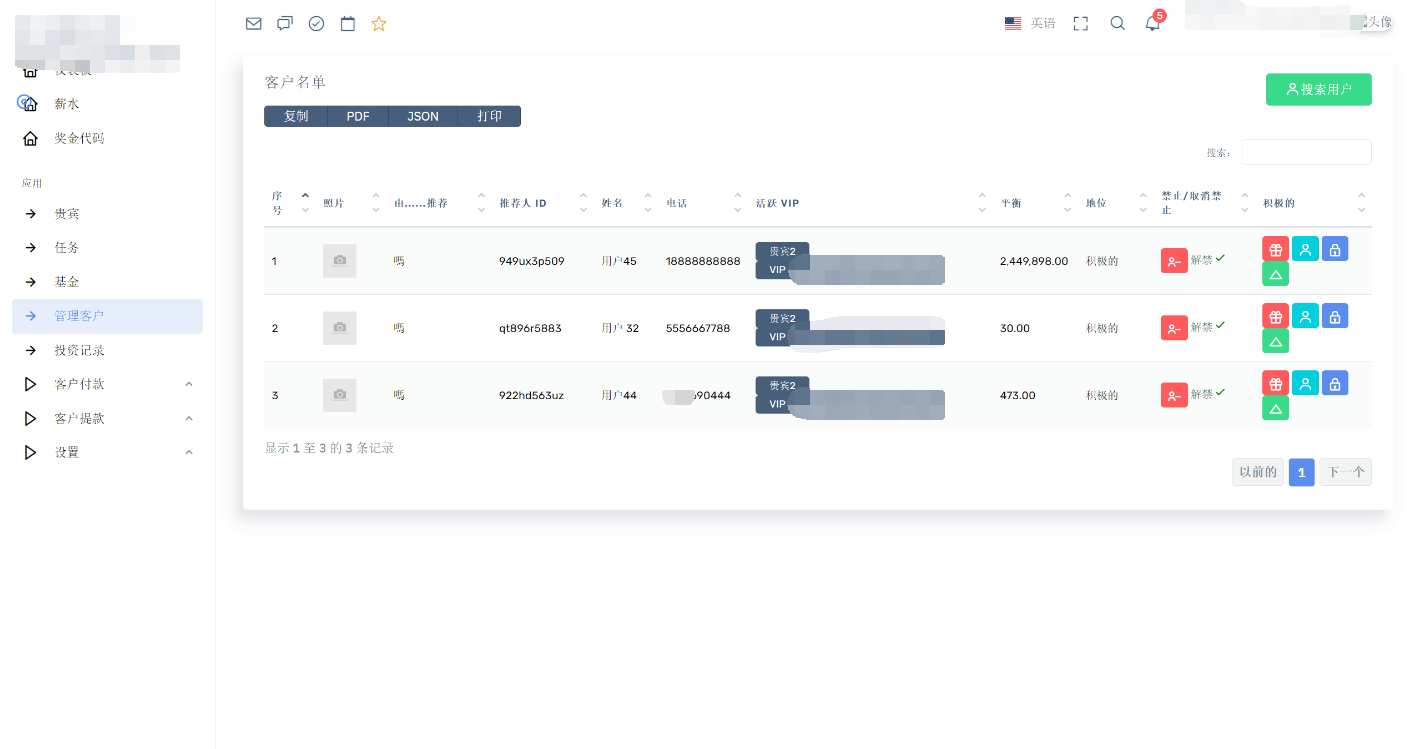Image resolution: width=1420 pixels, height=749 pixels.
Task: Sort table by 推荐人 ID column
Action: pos(543,203)
